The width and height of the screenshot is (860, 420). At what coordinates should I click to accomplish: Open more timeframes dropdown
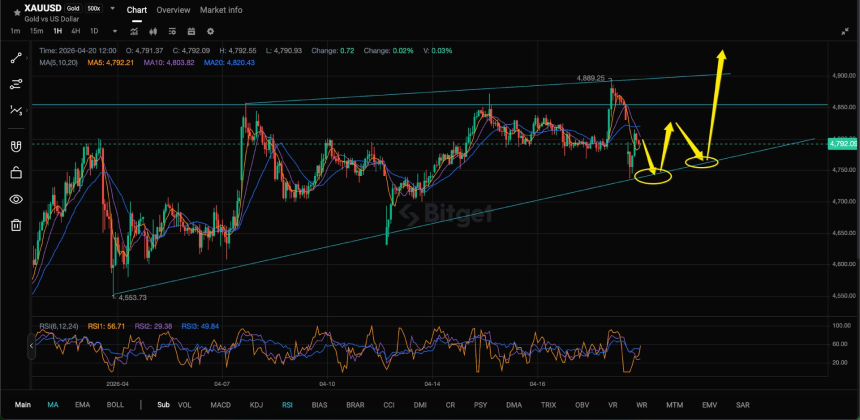pos(115,31)
